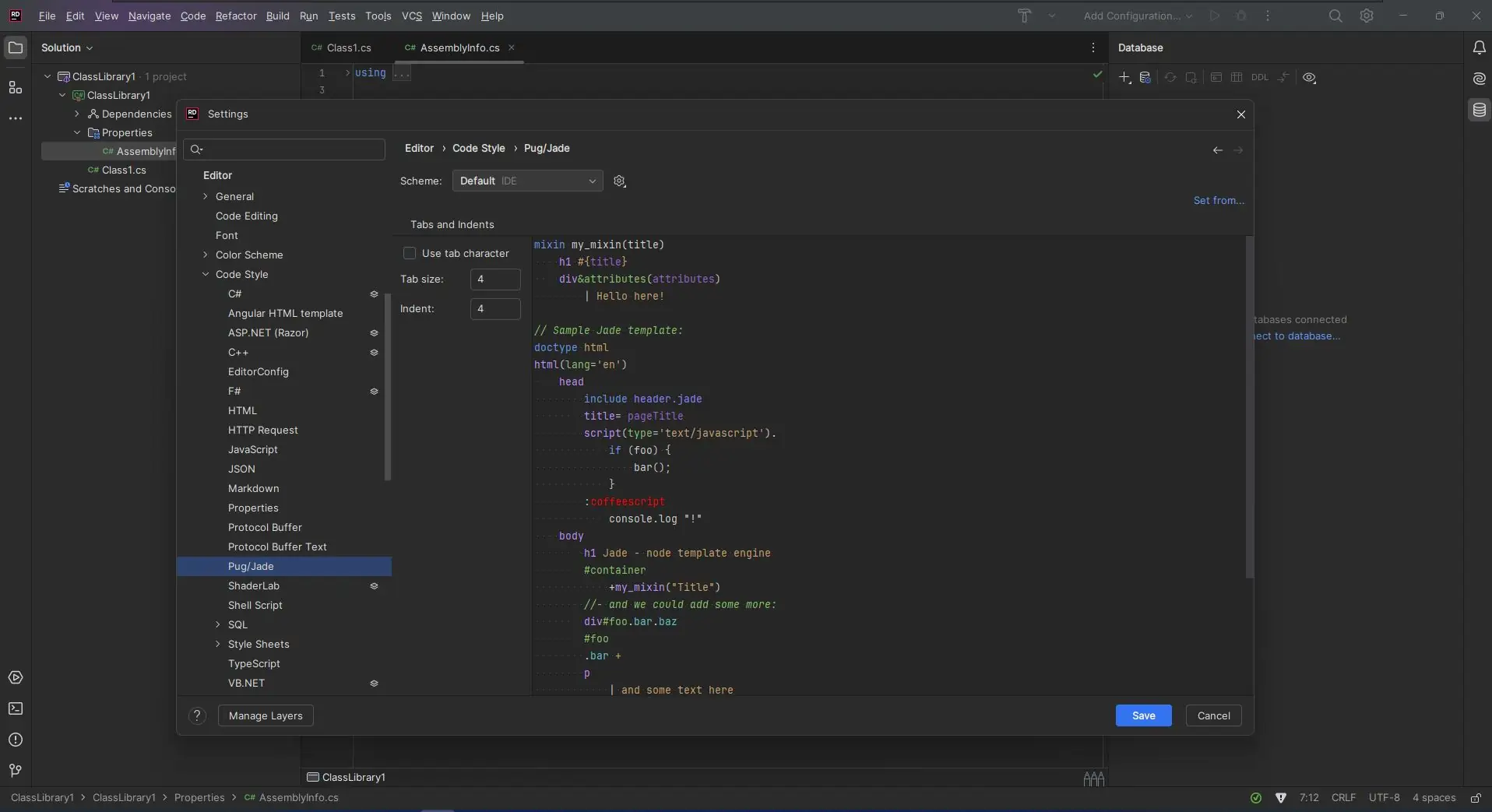Image resolution: width=1492 pixels, height=812 pixels.
Task: Switch to the Class1.cs editor tab
Action: pos(342,47)
